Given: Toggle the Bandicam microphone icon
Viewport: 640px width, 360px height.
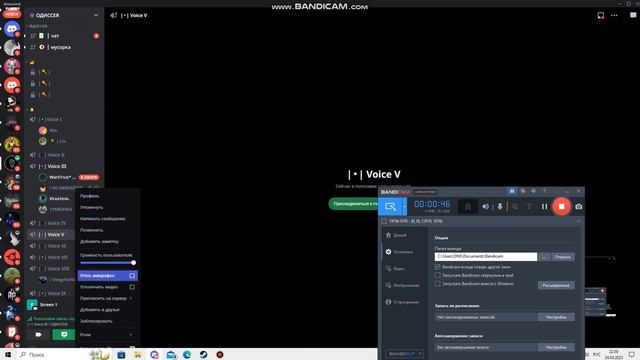Looking at the screenshot, I should tap(500, 207).
